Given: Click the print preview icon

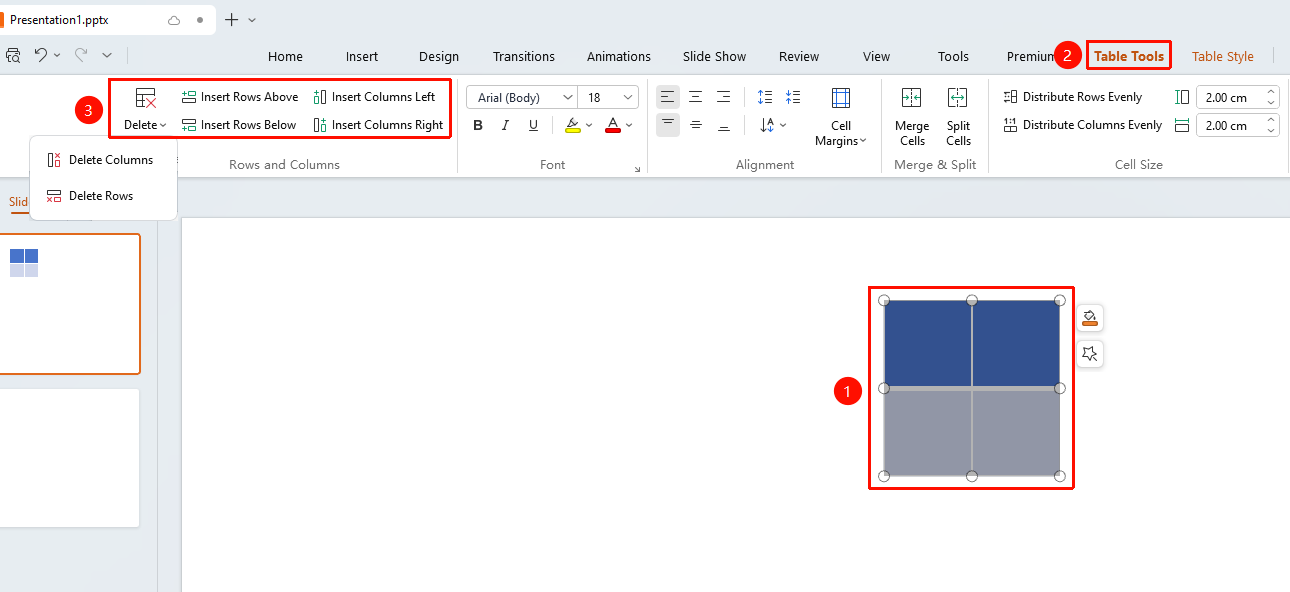Looking at the screenshot, I should [13, 55].
